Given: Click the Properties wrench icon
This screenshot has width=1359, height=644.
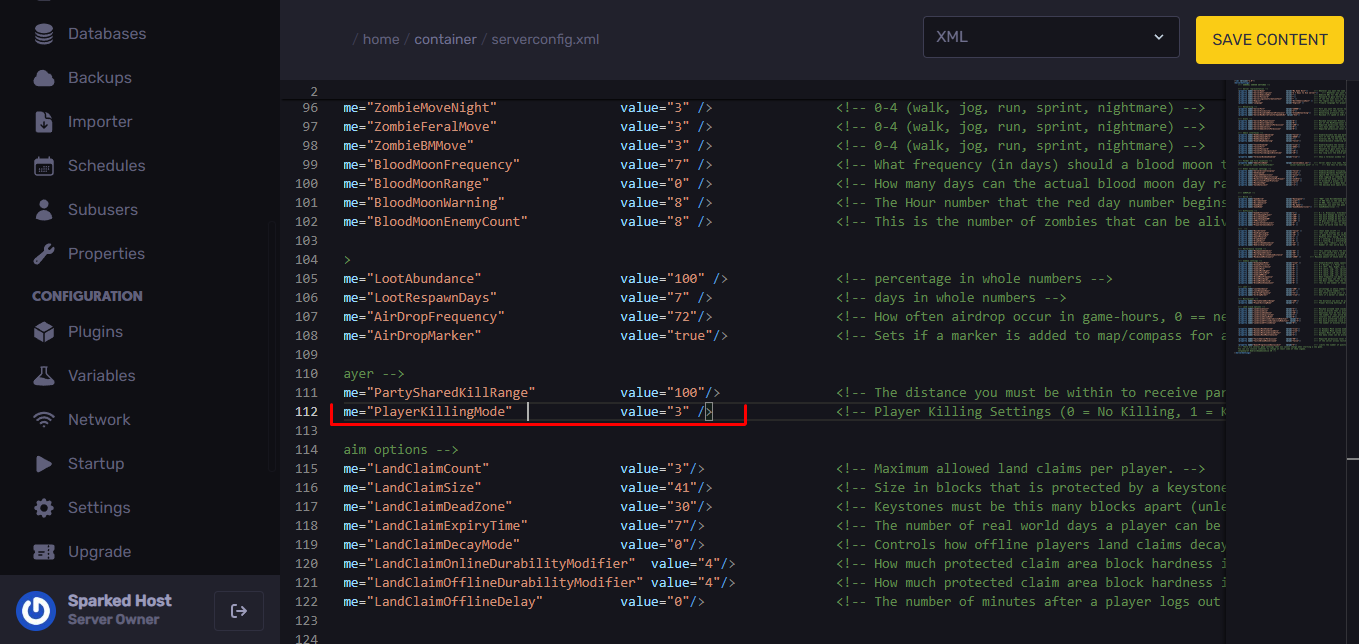Looking at the screenshot, I should point(44,254).
